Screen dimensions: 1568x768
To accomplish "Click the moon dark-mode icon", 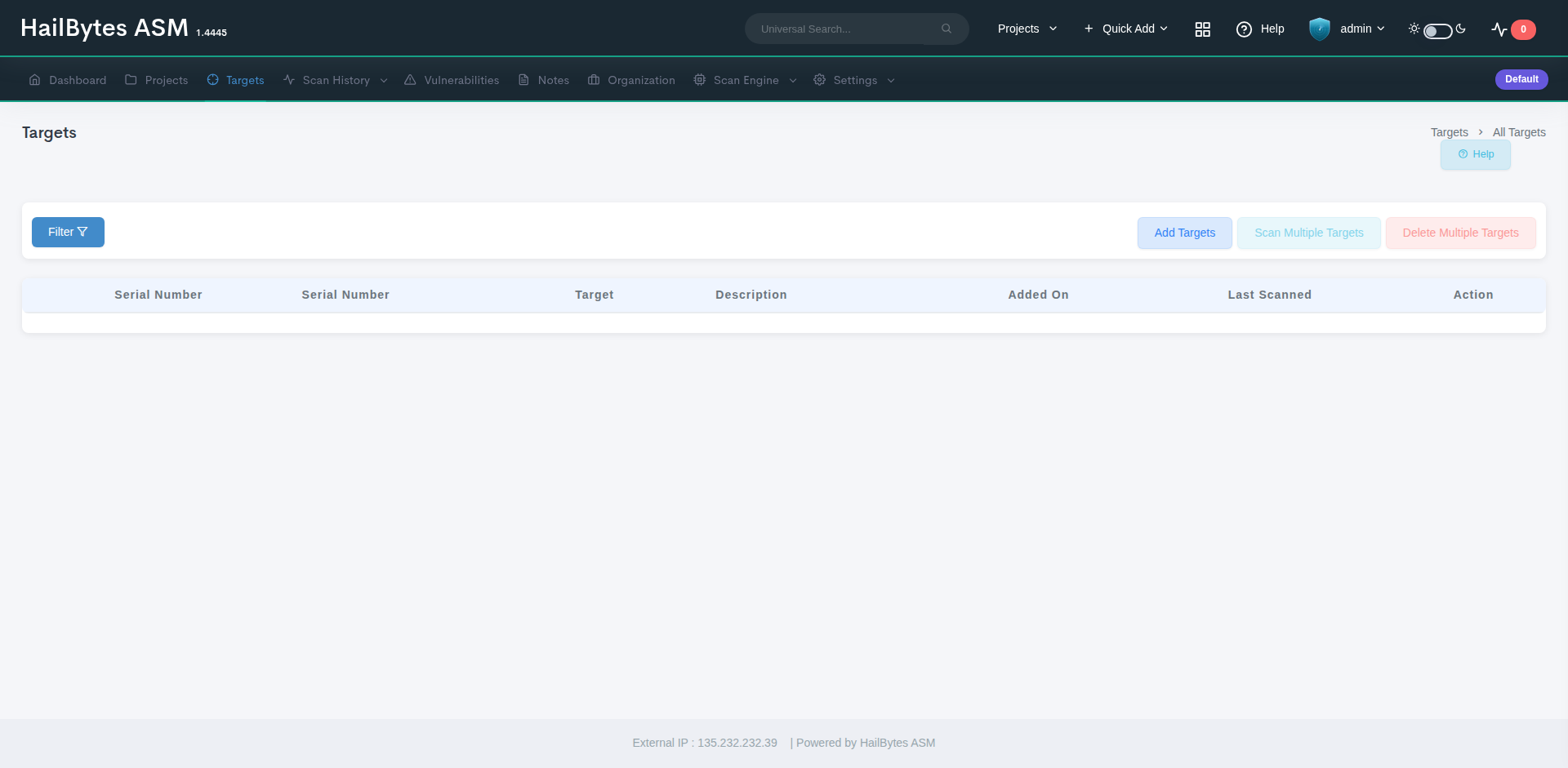I will [x=1460, y=29].
